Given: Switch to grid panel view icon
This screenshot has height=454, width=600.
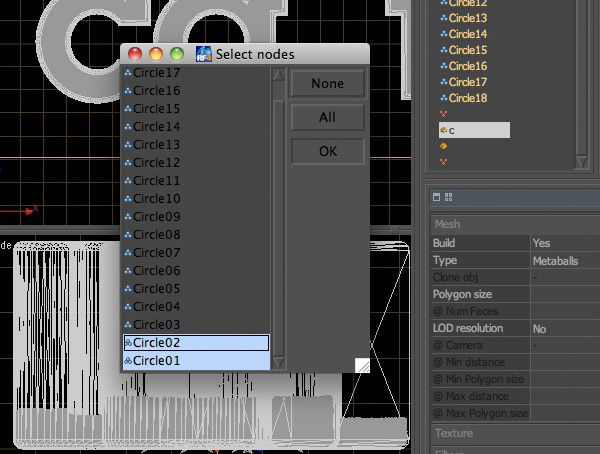Looking at the screenshot, I should (x=448, y=197).
